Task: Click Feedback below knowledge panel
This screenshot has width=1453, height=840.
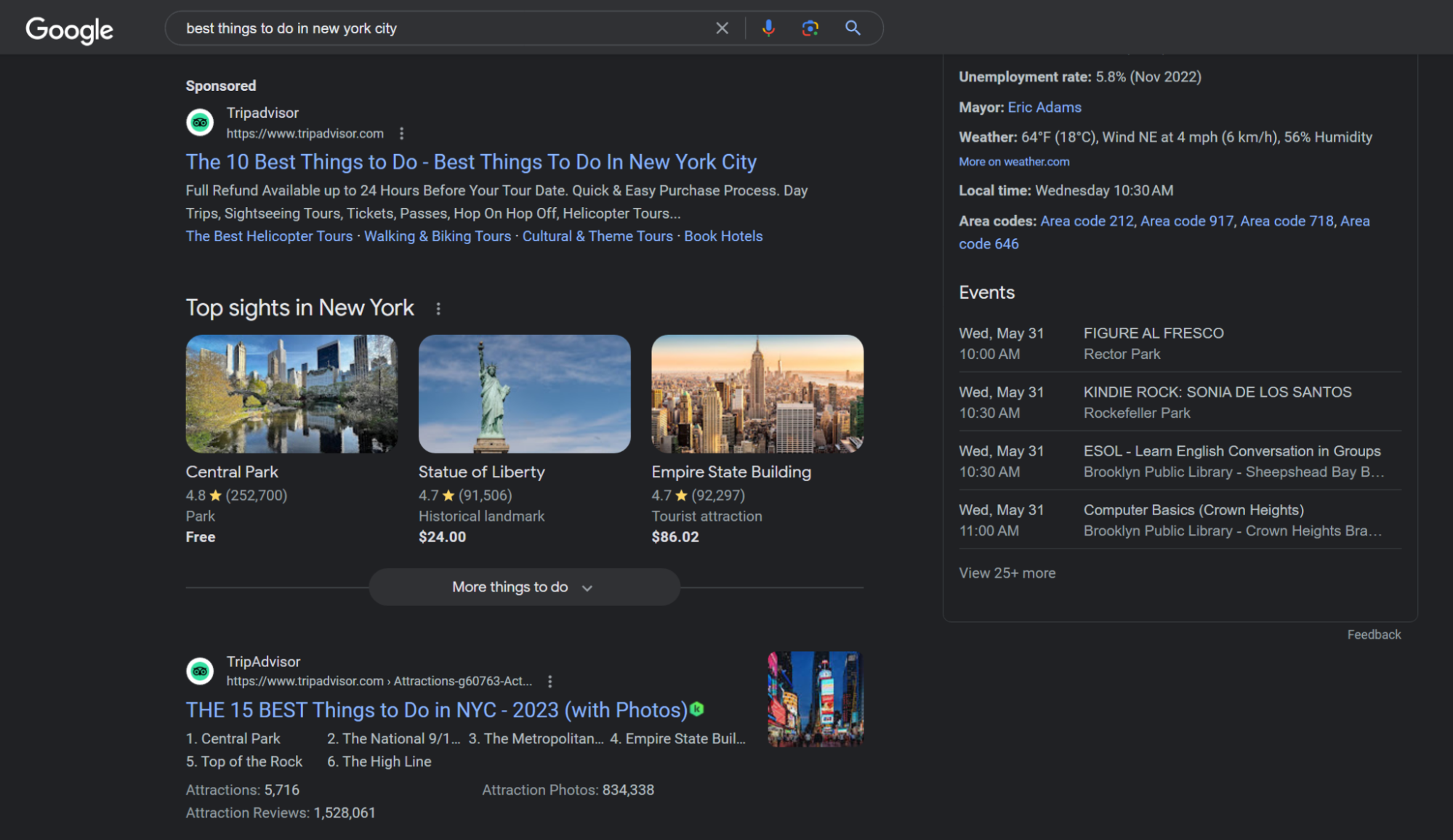Action: click(1374, 634)
